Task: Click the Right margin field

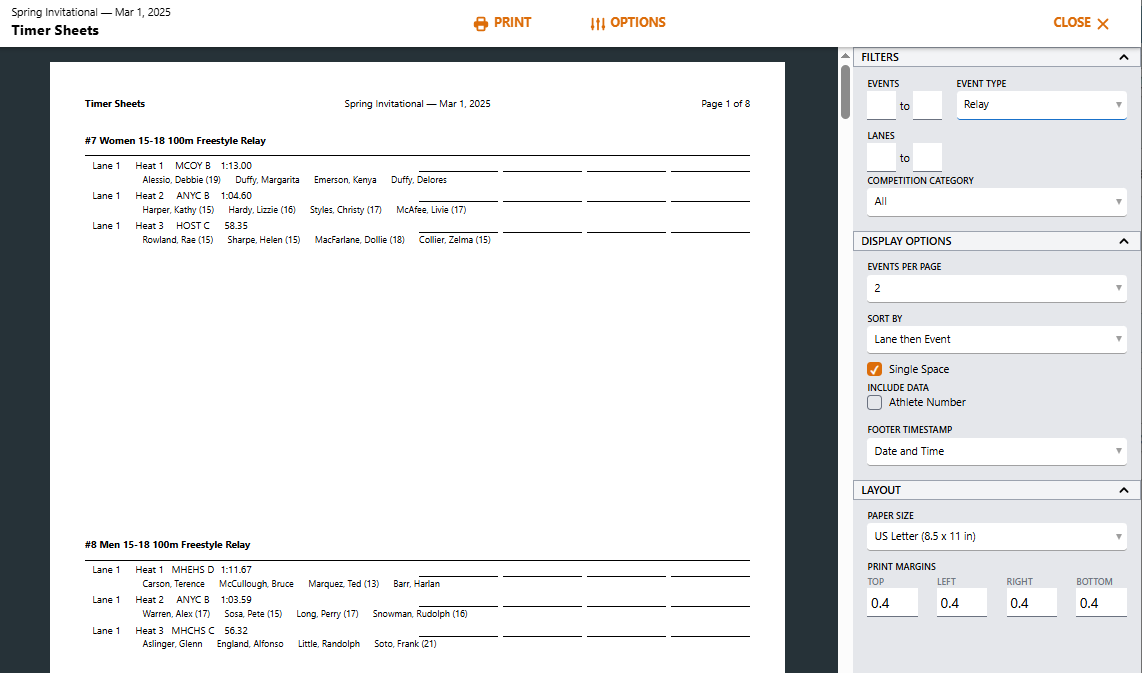Action: click(x=1031, y=603)
